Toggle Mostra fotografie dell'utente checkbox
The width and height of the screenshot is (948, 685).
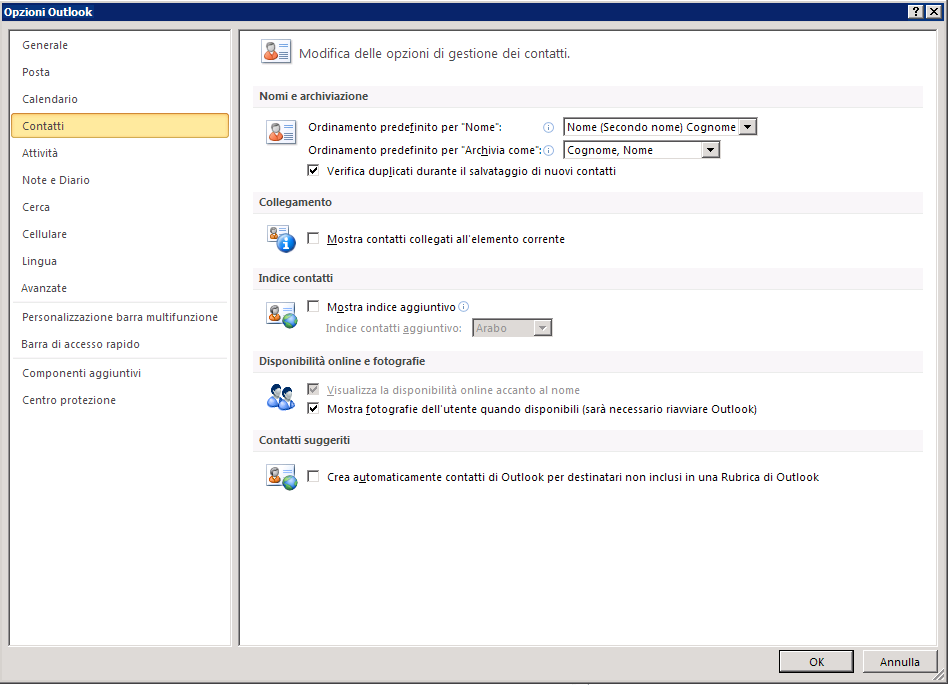coord(313,409)
